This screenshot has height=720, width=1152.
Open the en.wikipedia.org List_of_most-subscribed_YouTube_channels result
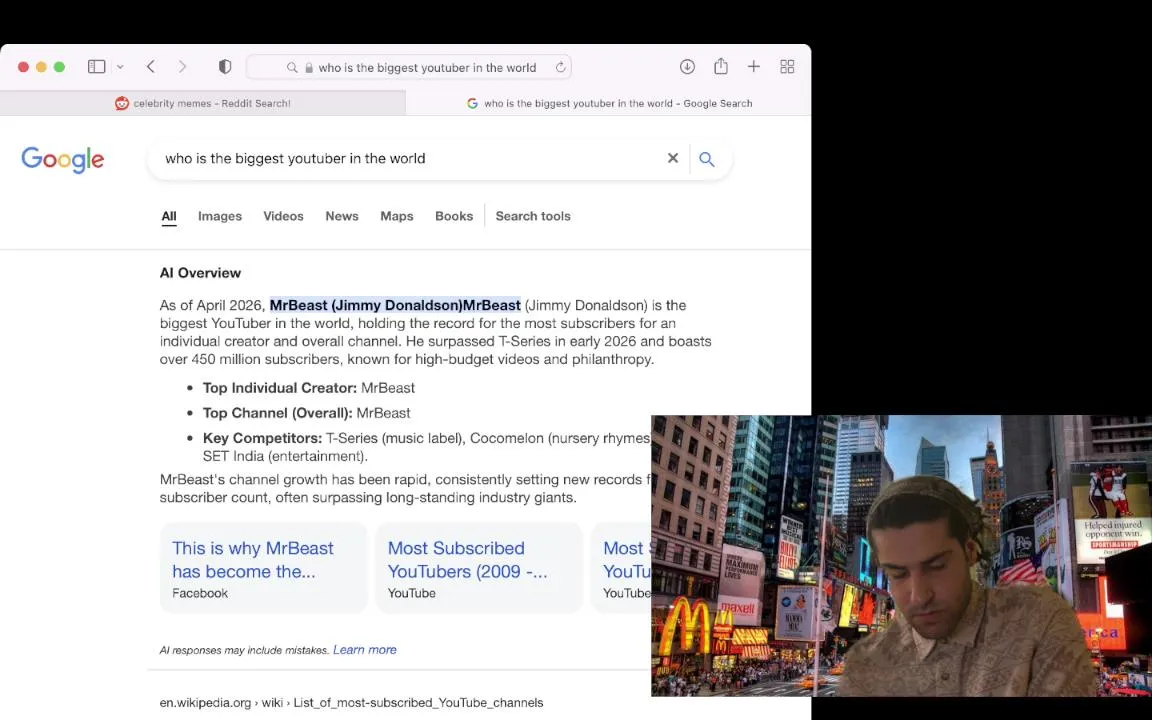[351, 702]
